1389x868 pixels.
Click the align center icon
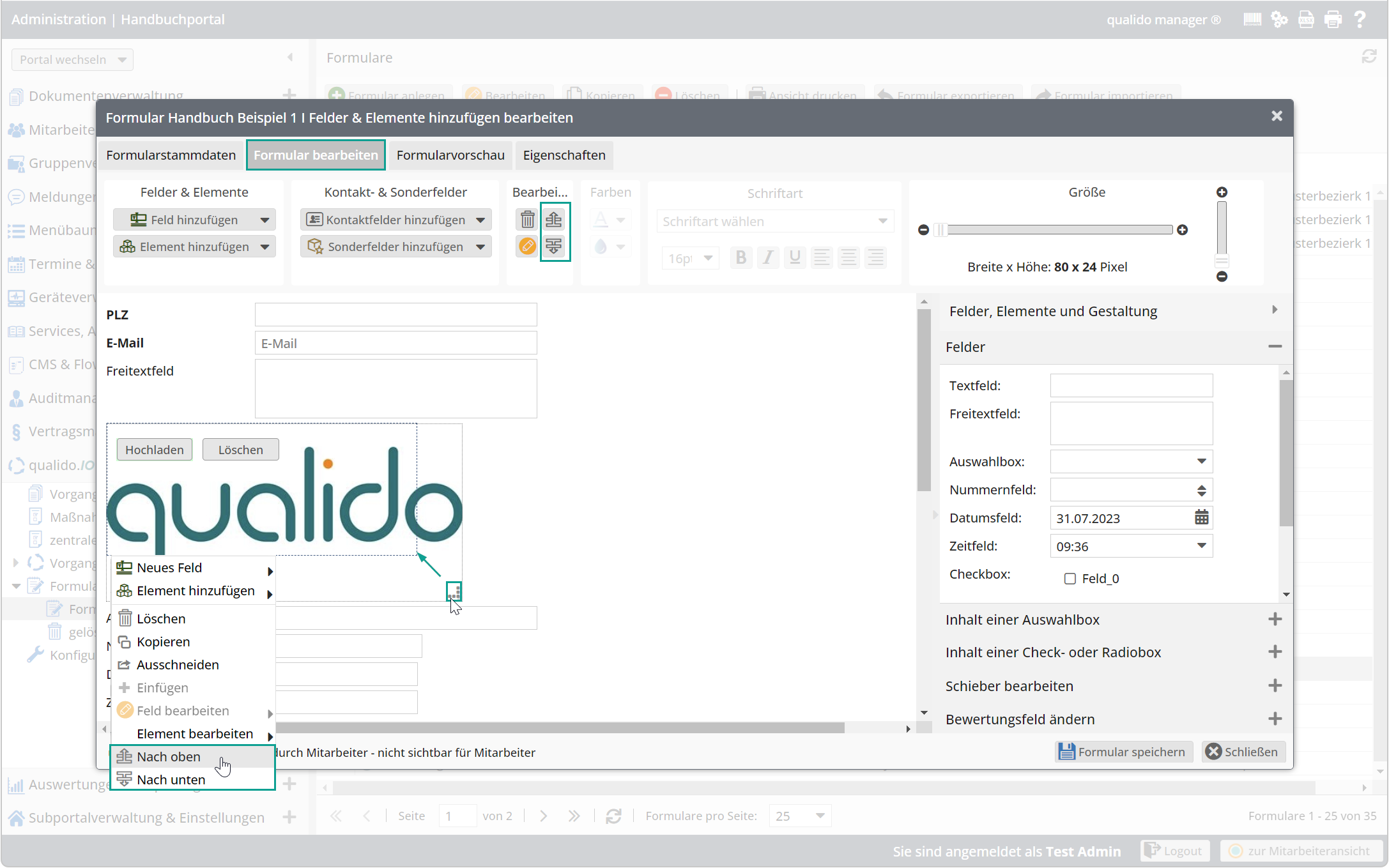tap(848, 257)
